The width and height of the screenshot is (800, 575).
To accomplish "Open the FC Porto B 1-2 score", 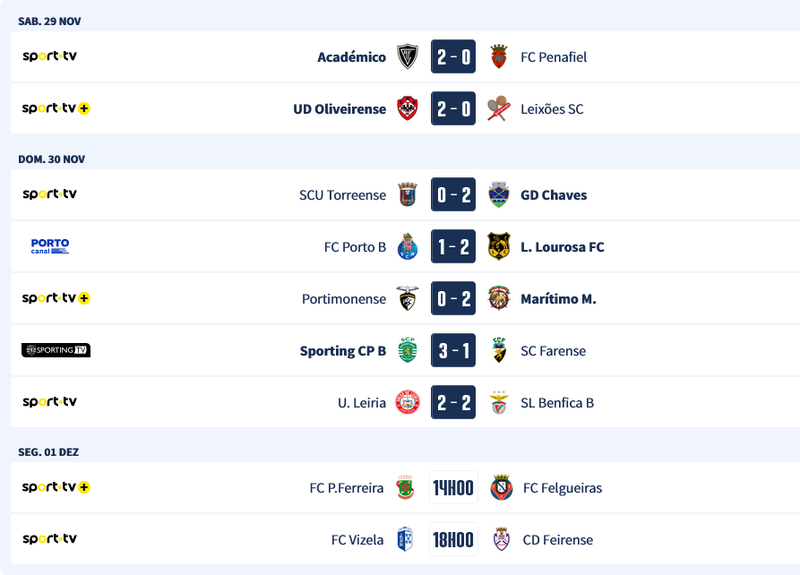I will point(453,247).
